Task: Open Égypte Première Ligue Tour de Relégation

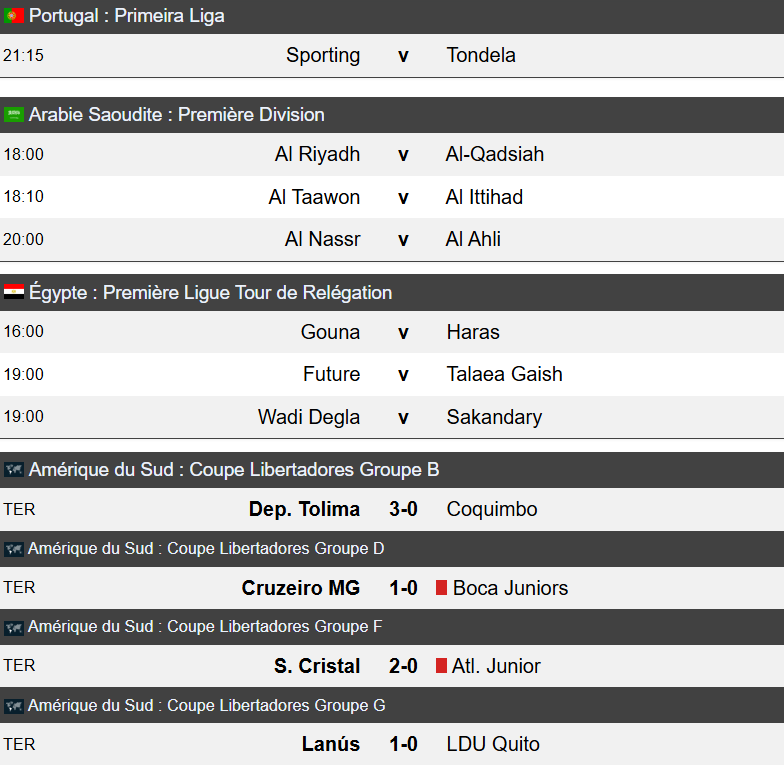Action: coord(210,293)
